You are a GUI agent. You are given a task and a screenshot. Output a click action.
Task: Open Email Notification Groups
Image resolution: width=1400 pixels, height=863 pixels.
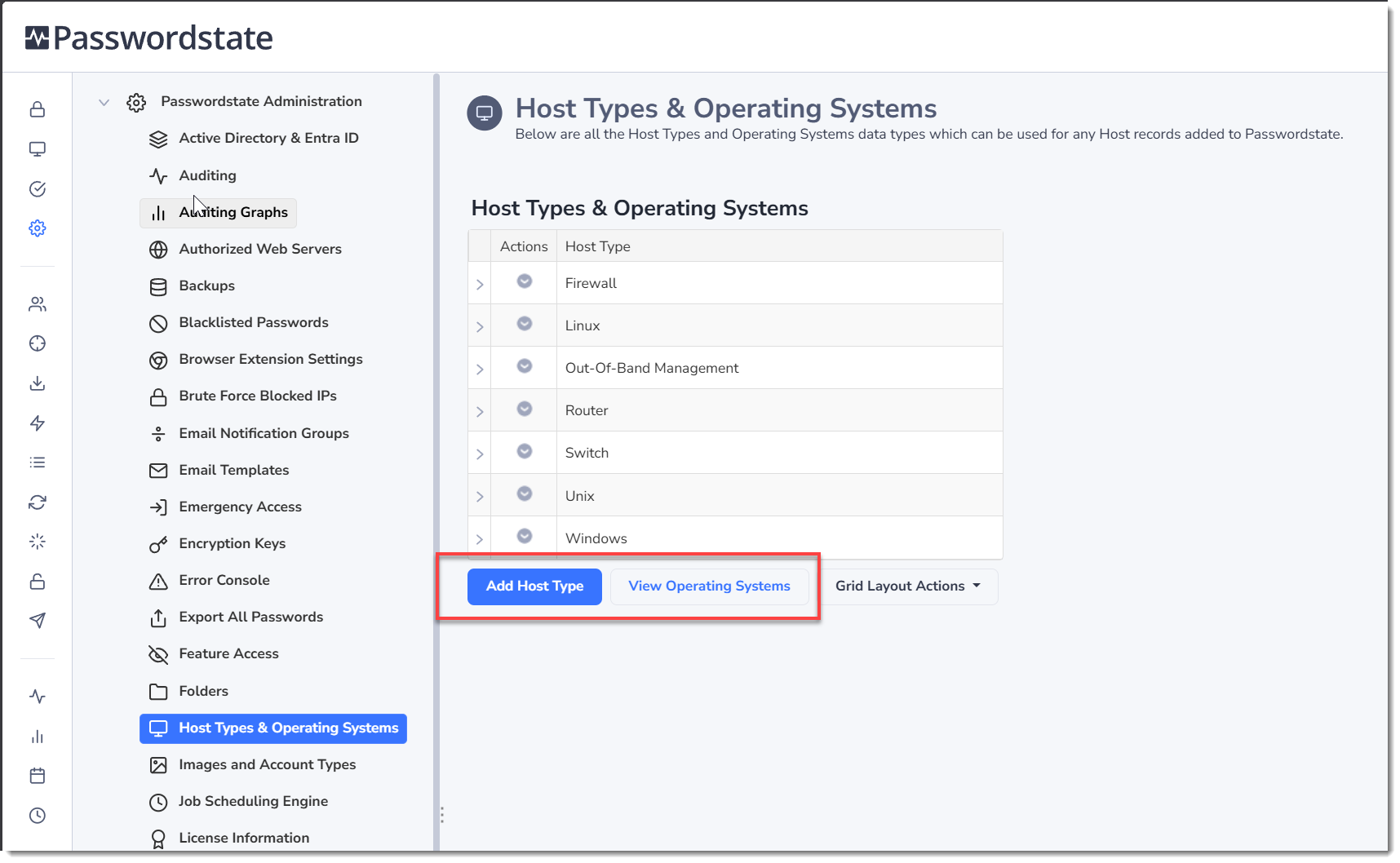(x=249, y=434)
